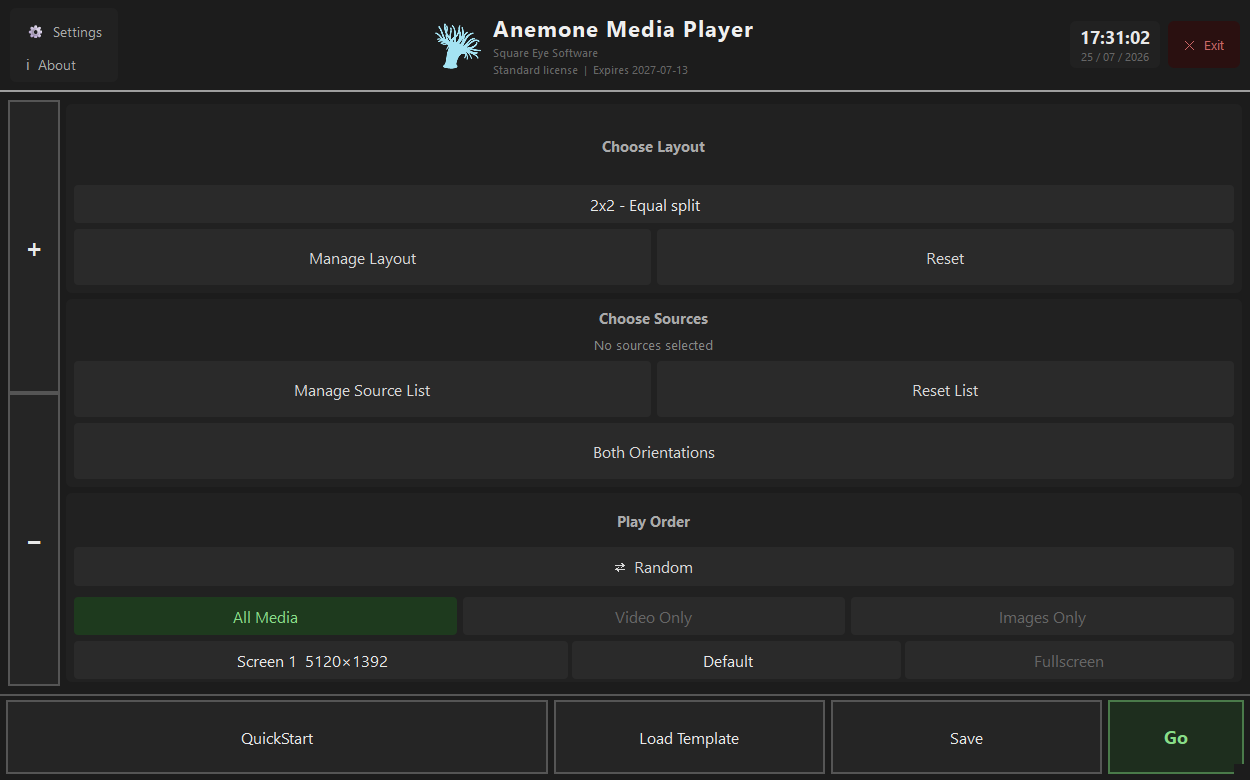Click the minus zoom-out button
This screenshot has width=1250, height=780.
(34, 542)
